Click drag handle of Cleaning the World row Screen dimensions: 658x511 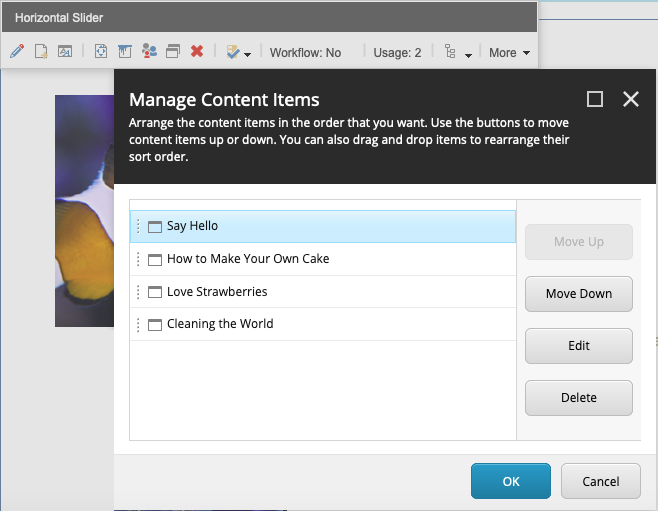pyautogui.click(x=138, y=325)
